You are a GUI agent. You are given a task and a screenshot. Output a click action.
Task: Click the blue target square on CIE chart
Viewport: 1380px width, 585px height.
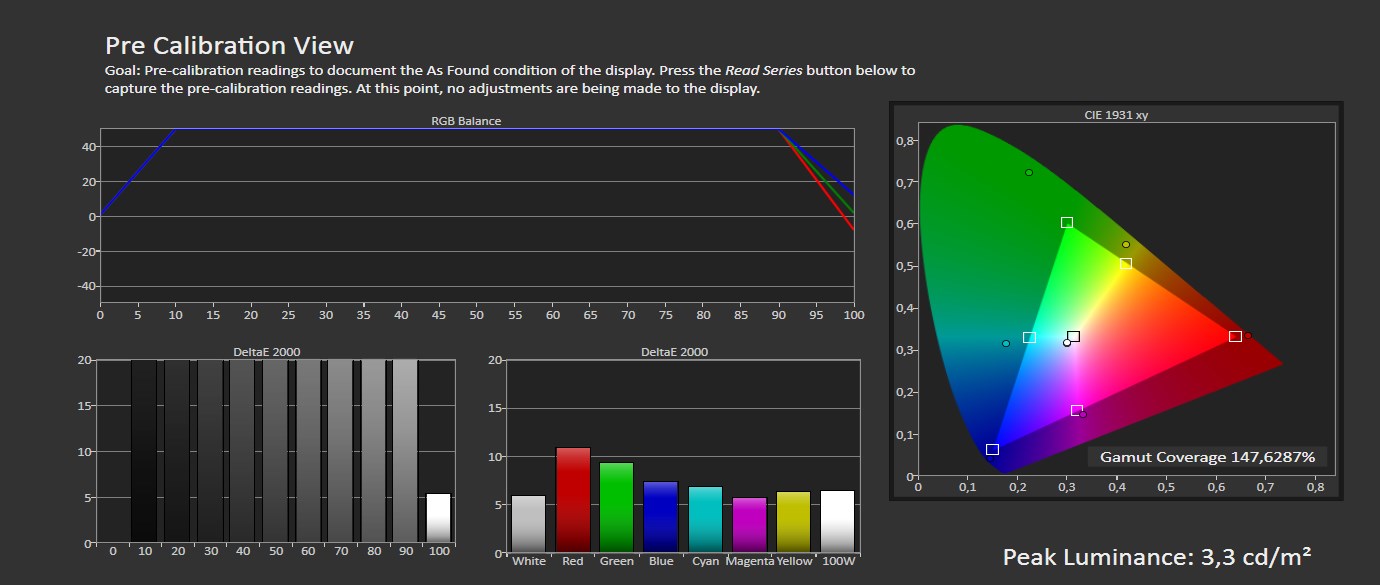tap(992, 450)
